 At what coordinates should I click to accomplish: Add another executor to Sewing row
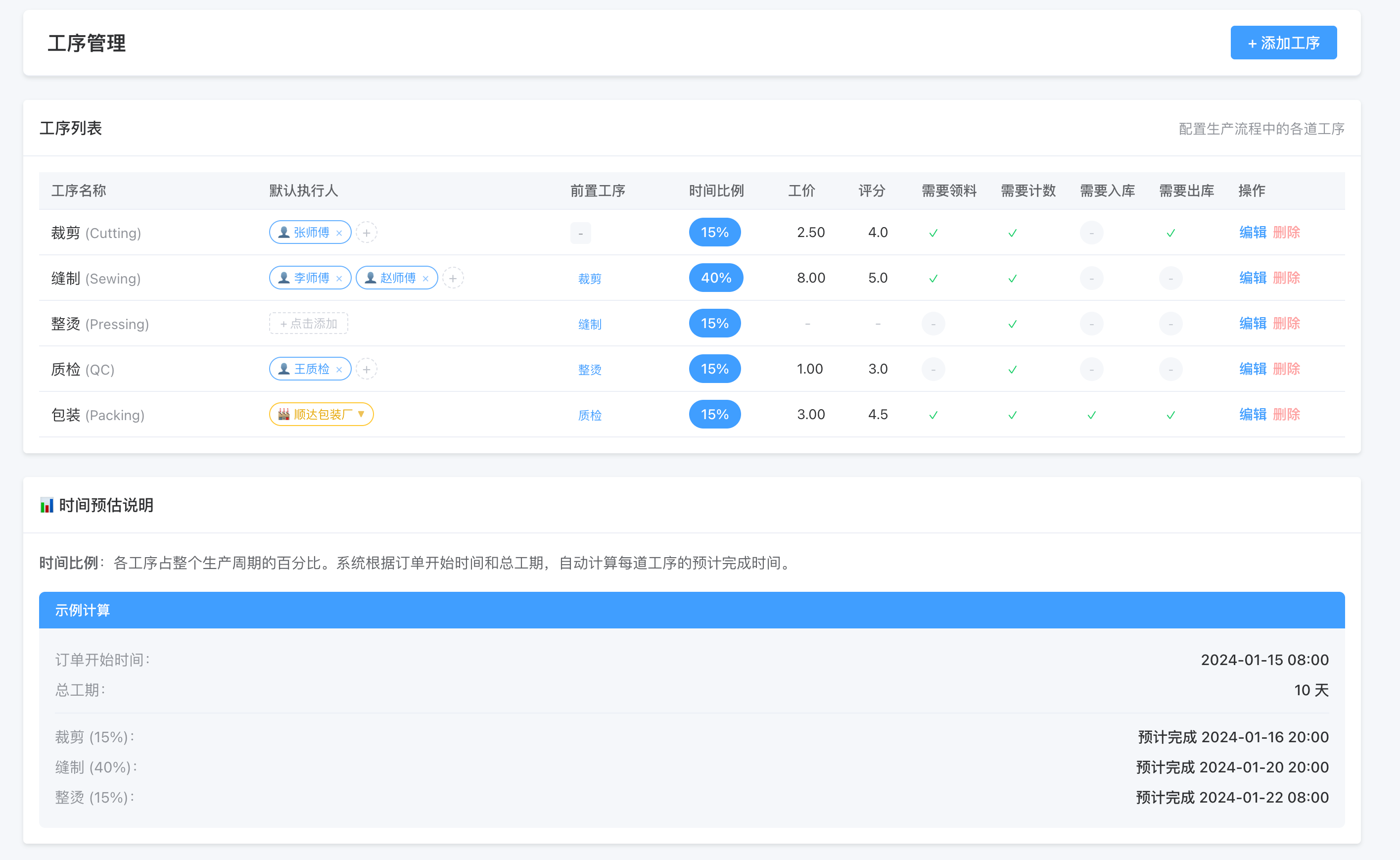tap(453, 278)
